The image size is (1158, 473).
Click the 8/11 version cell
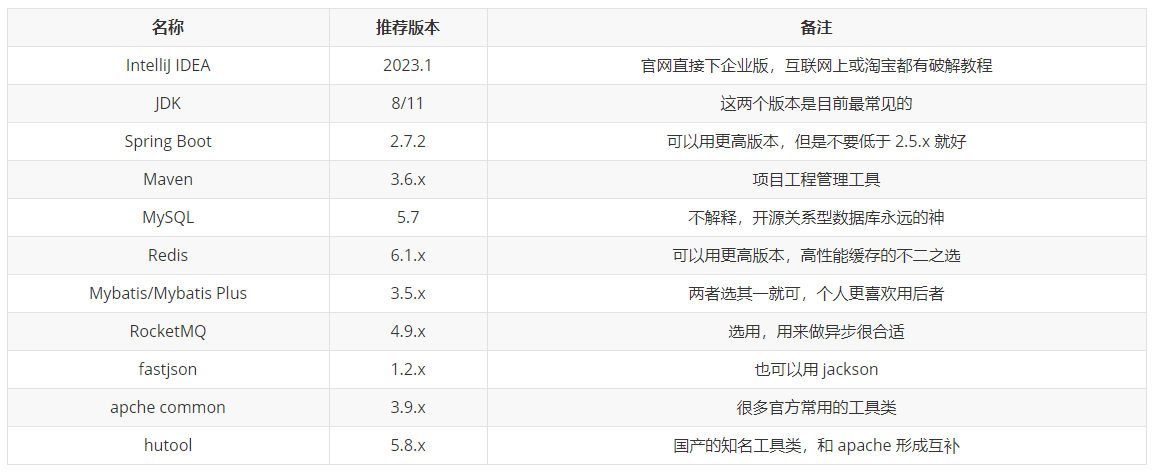(408, 103)
